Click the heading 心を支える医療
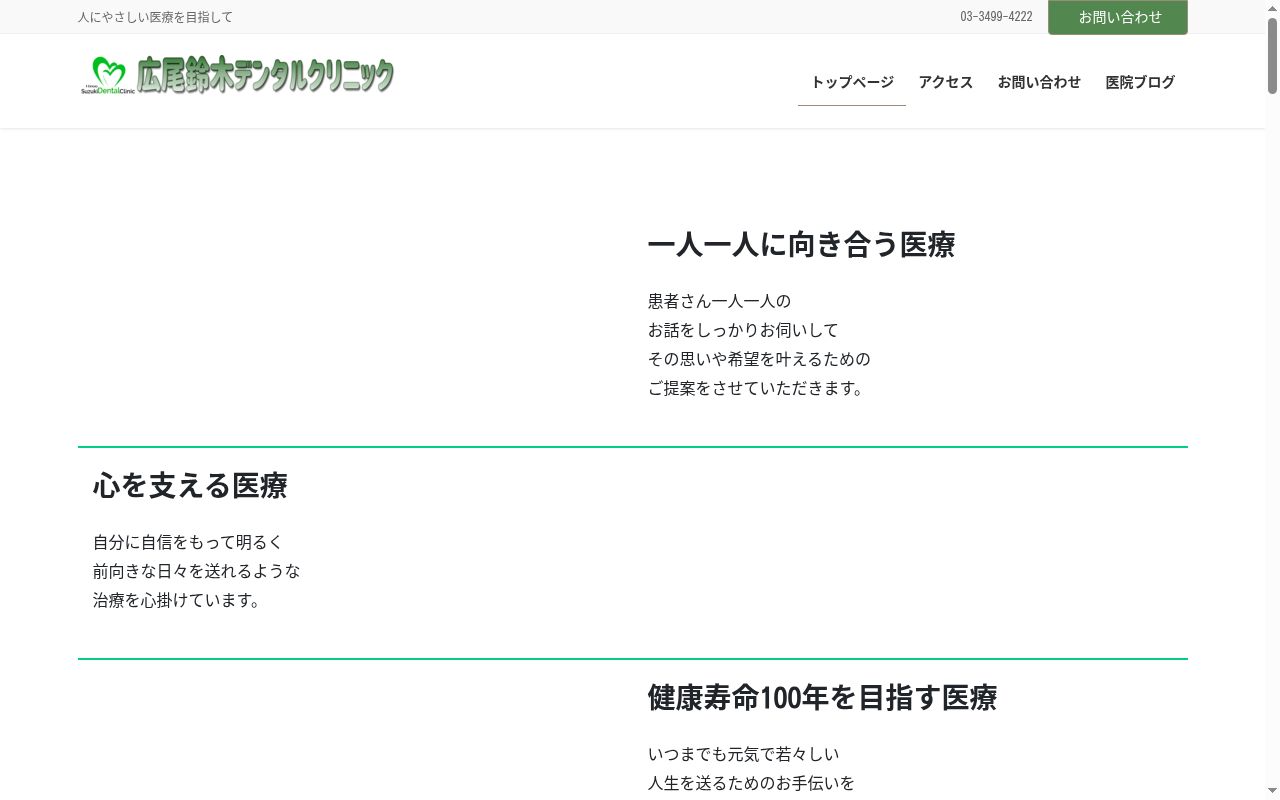The image size is (1280, 800). click(x=190, y=486)
